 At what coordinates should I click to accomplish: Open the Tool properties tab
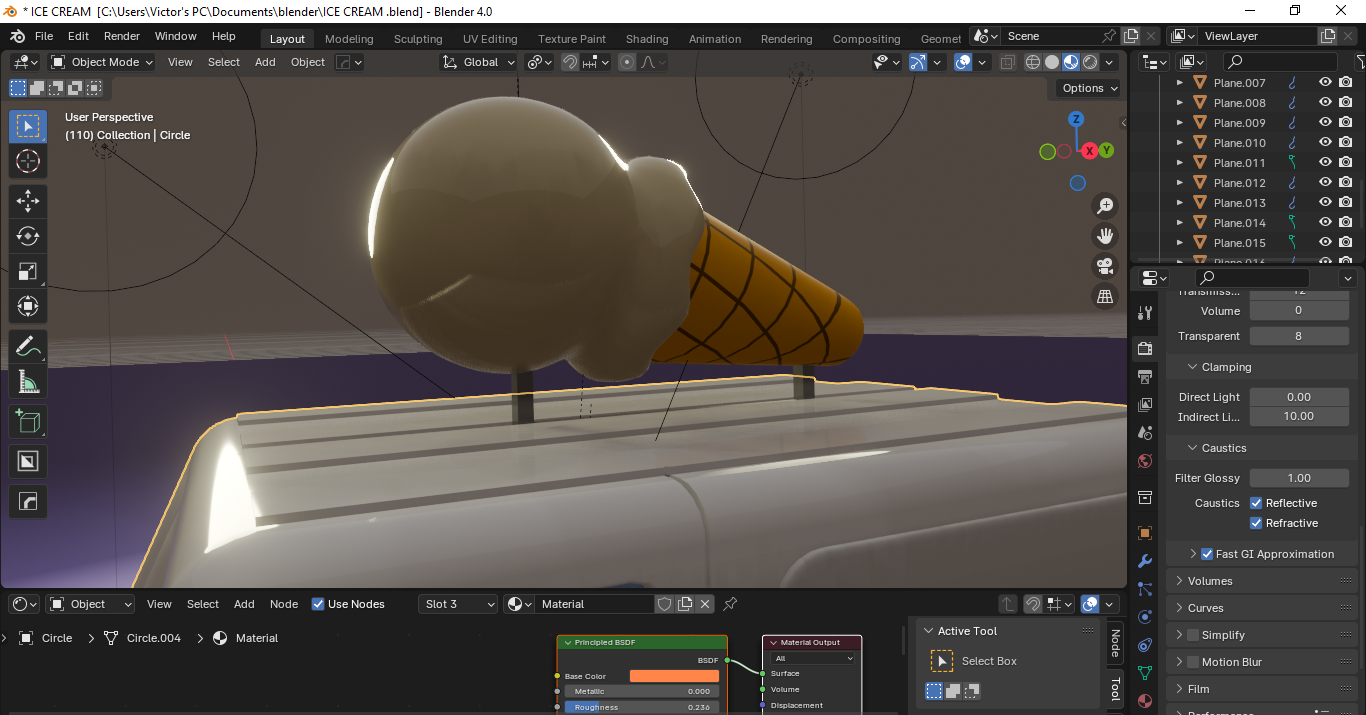[x=1146, y=313]
